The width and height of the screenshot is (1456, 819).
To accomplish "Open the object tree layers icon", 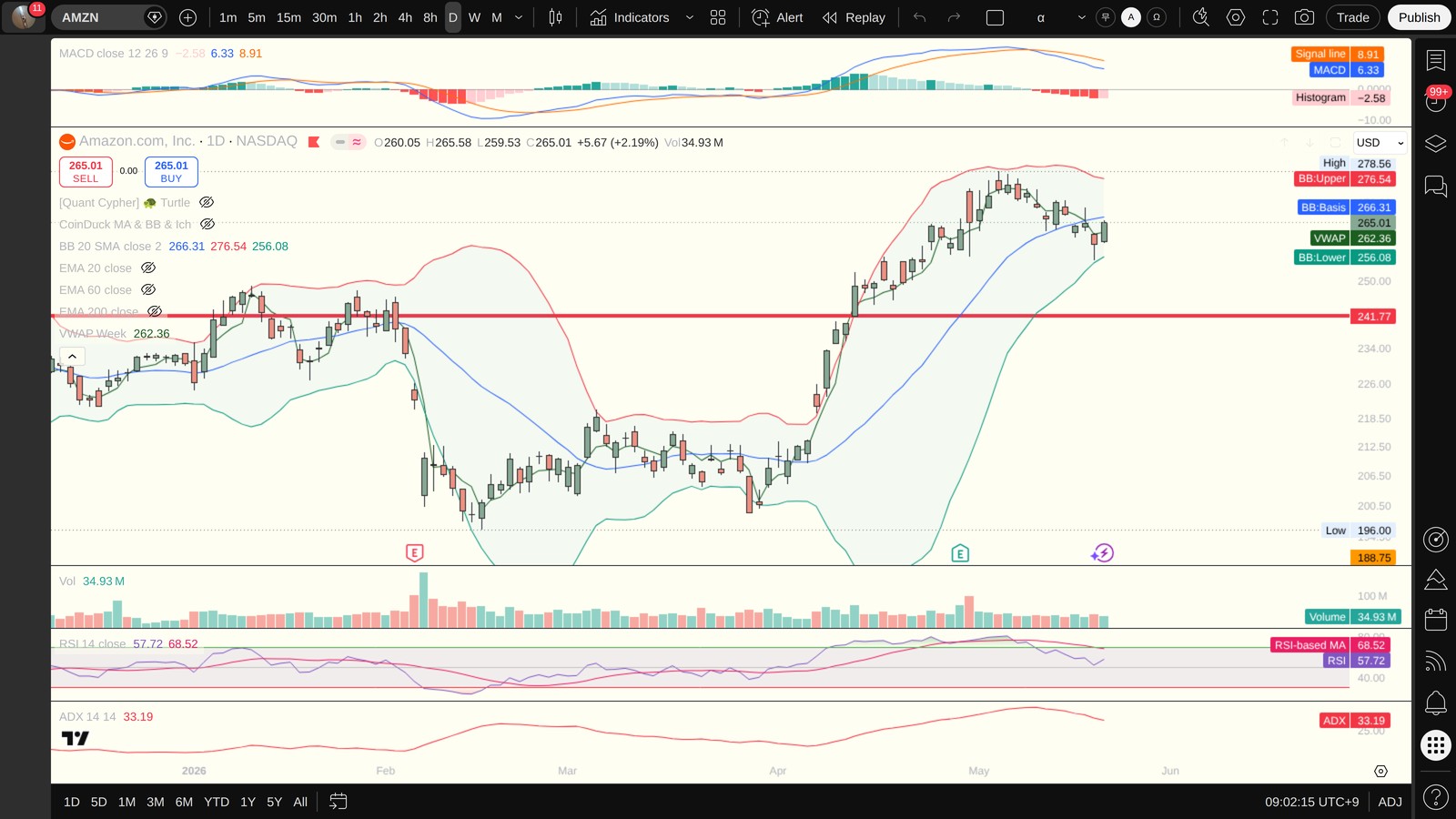I will point(1436,144).
